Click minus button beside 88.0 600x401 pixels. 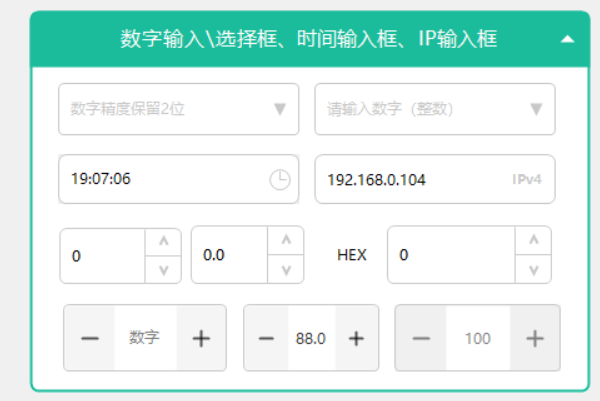click(x=266, y=338)
